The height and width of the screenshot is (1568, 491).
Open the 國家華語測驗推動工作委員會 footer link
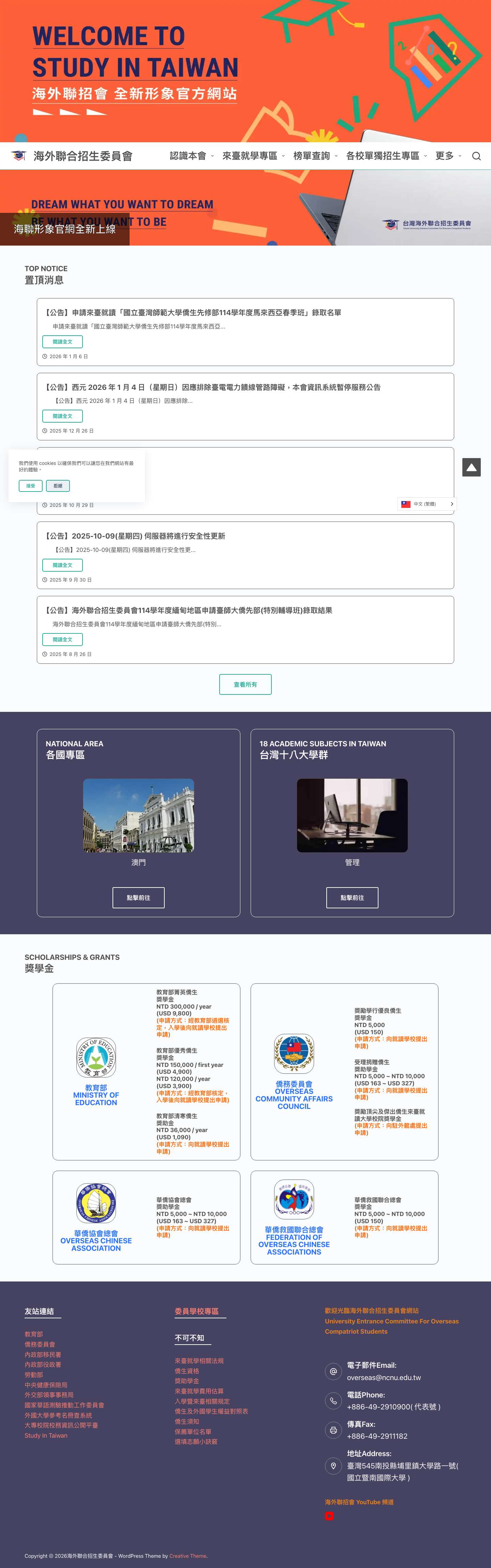click(64, 1405)
